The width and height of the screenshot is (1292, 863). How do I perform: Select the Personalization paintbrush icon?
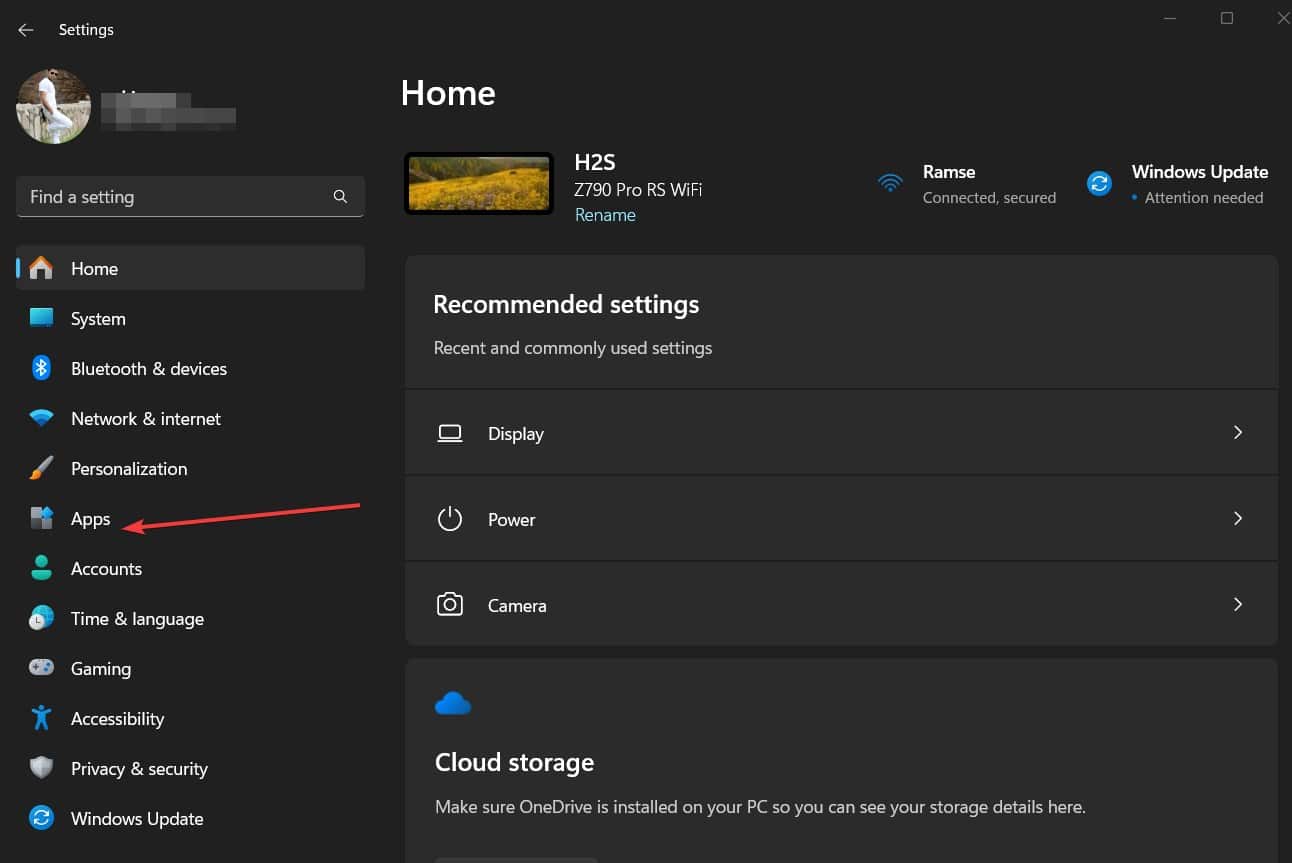pos(41,468)
